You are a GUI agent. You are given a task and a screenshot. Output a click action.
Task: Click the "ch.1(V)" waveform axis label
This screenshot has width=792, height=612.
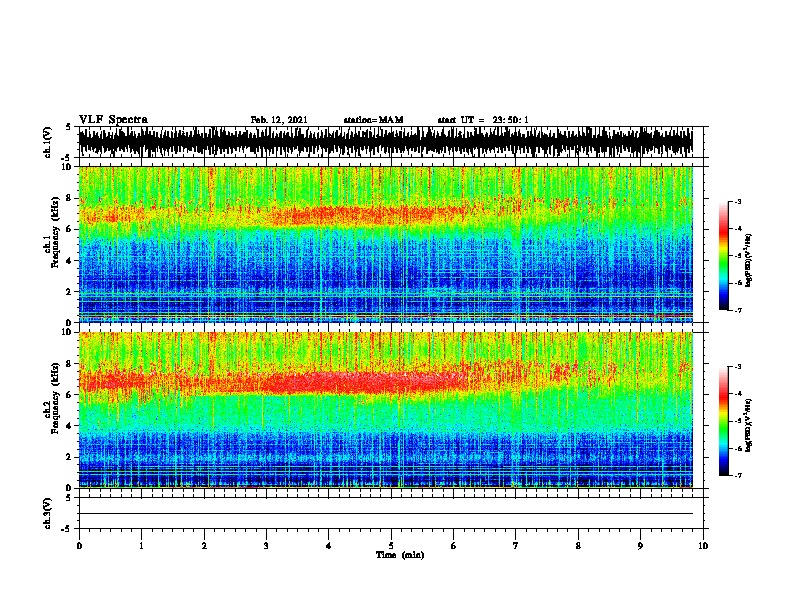48,142
